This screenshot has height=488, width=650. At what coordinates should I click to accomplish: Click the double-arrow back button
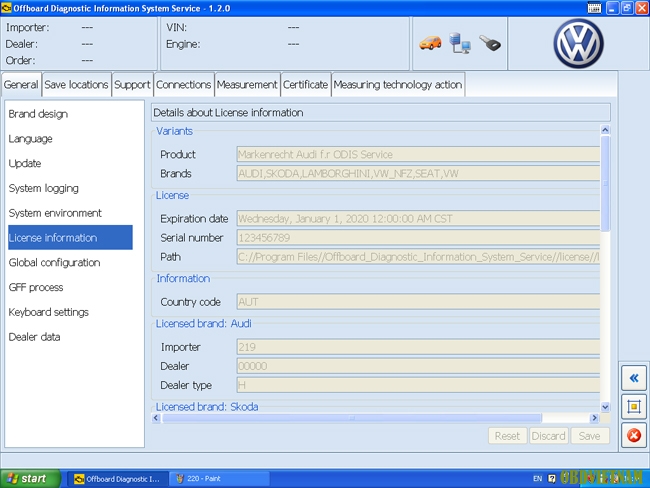click(x=633, y=378)
